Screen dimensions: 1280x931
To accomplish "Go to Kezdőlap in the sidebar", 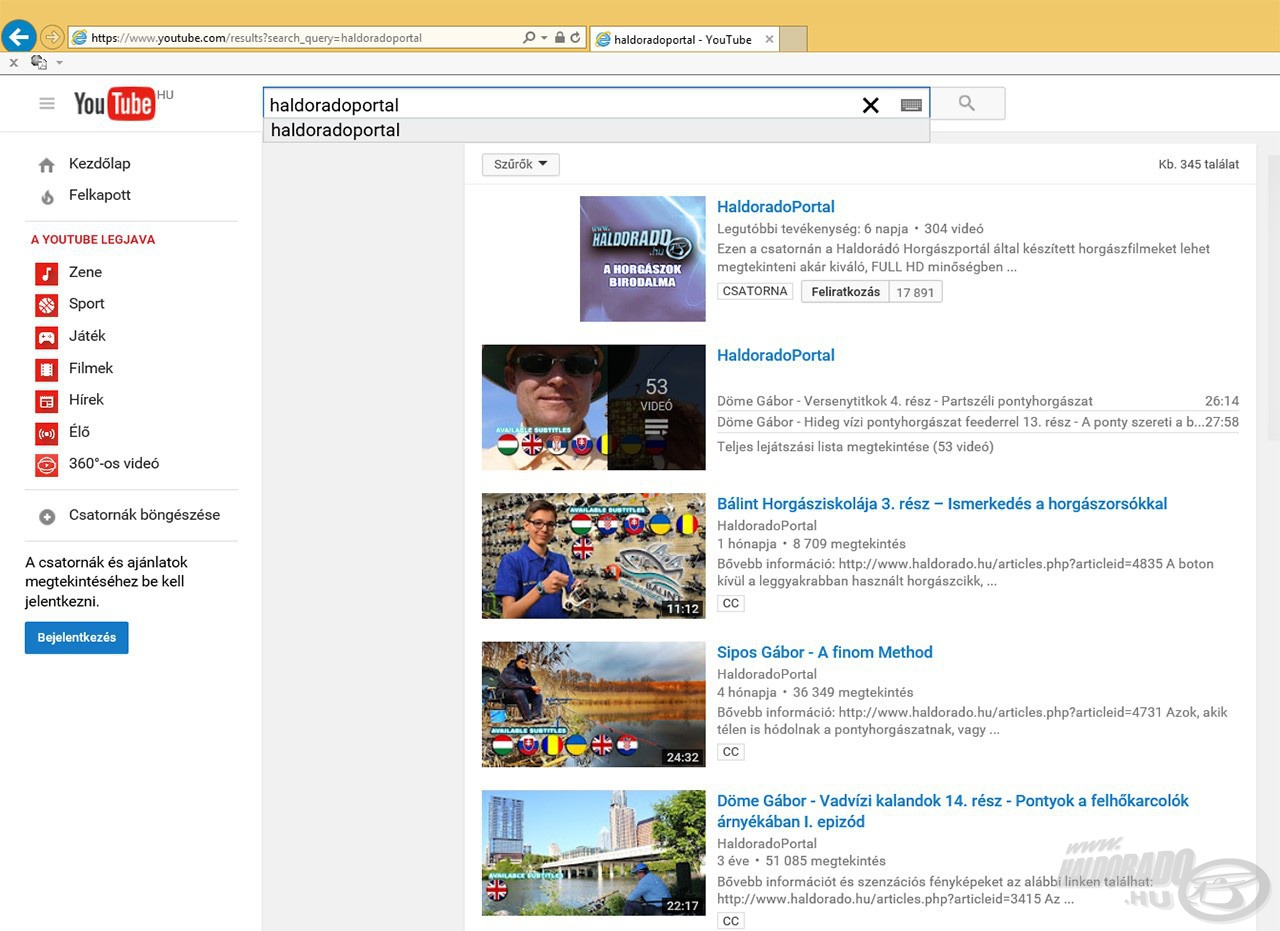I will tap(99, 164).
